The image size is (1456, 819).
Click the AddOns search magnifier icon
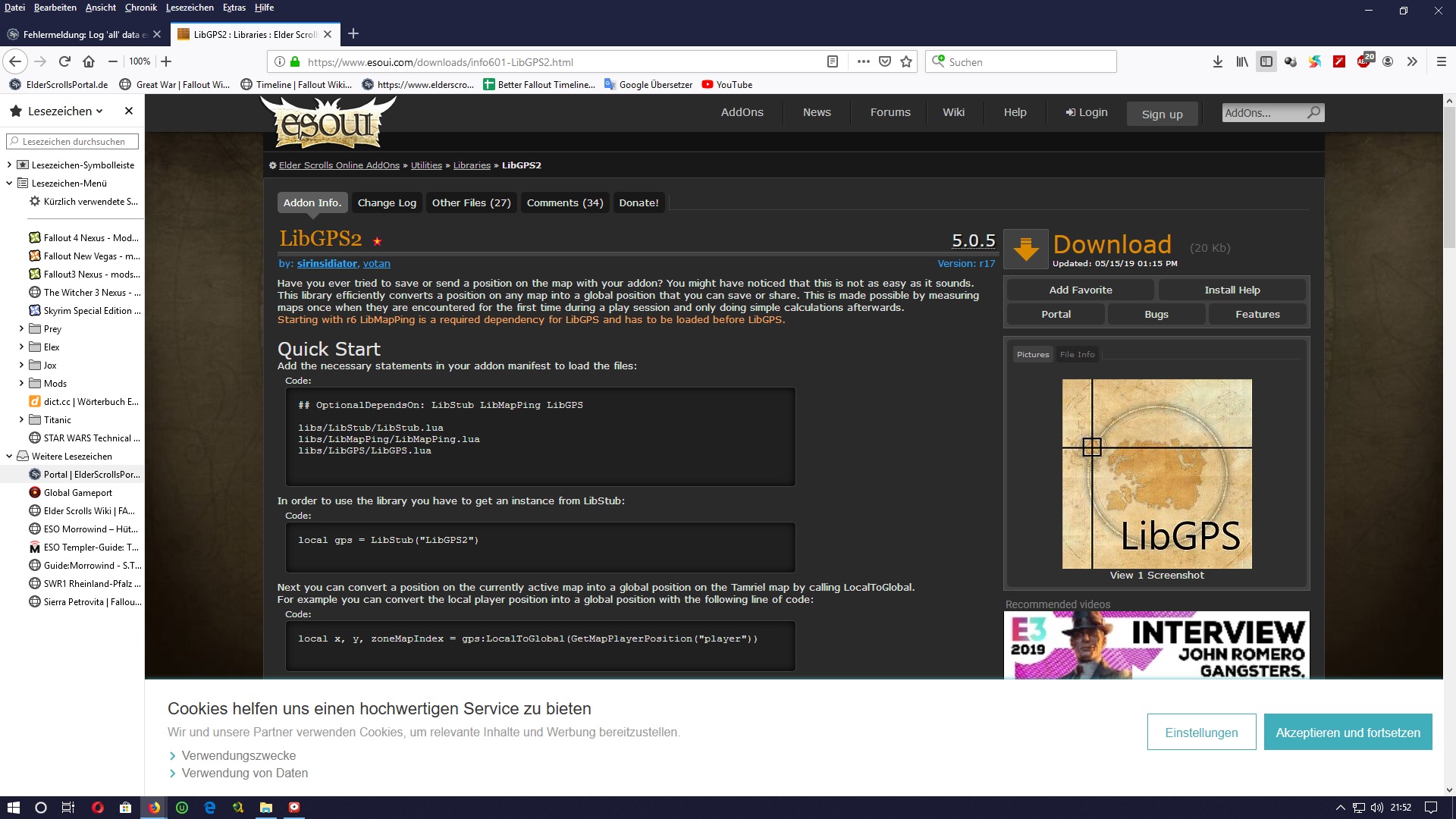click(x=1313, y=112)
